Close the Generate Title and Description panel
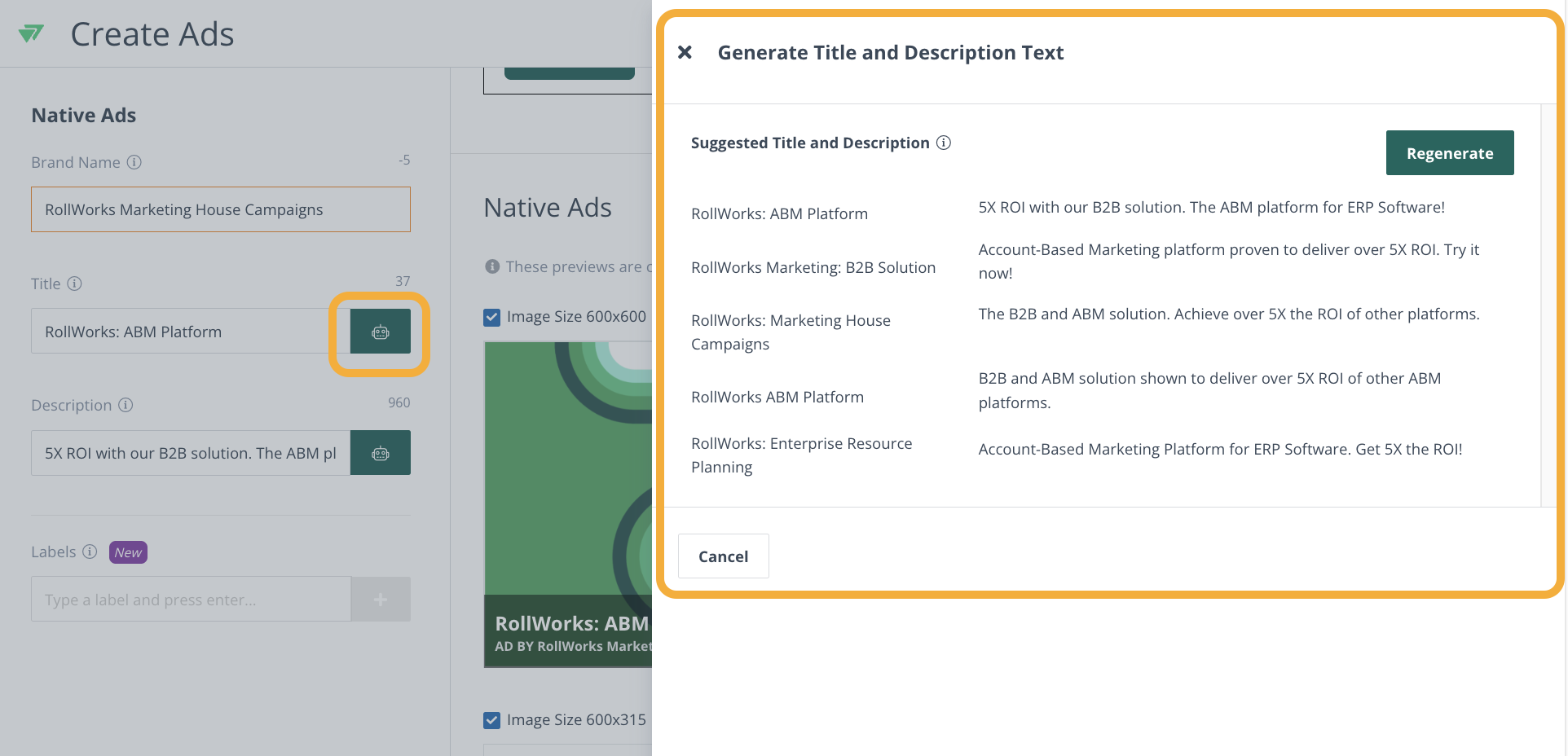Viewport: 1568px width, 756px height. tap(685, 52)
